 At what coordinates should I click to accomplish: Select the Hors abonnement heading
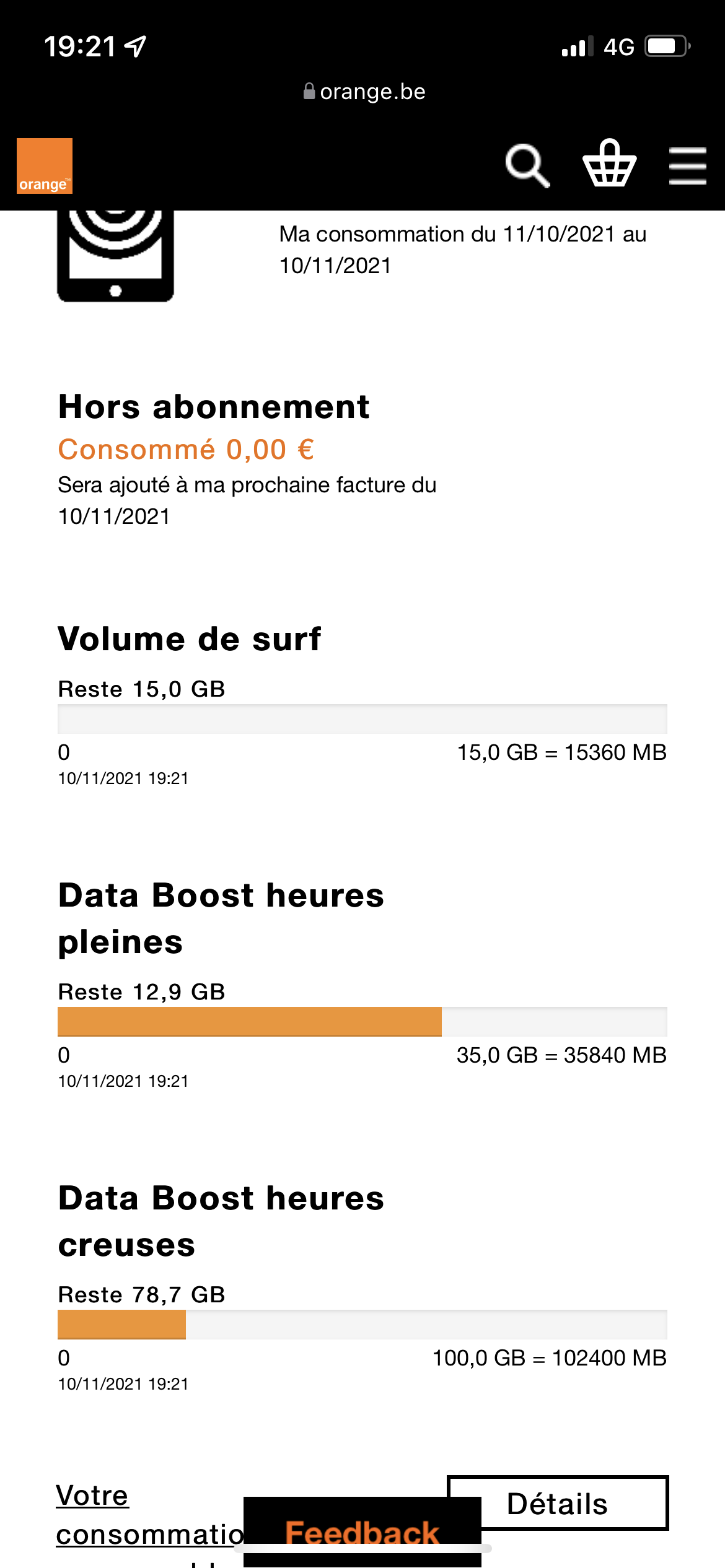[x=214, y=407]
